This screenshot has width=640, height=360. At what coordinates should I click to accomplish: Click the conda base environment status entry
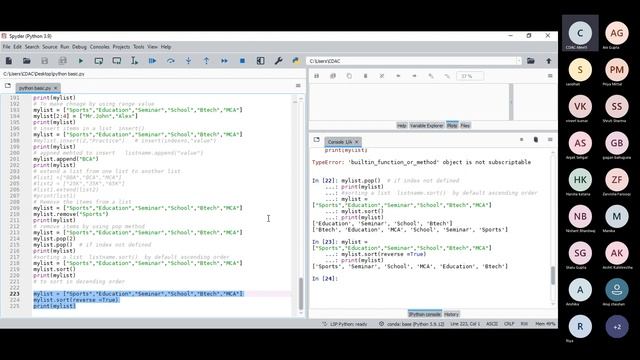411,324
